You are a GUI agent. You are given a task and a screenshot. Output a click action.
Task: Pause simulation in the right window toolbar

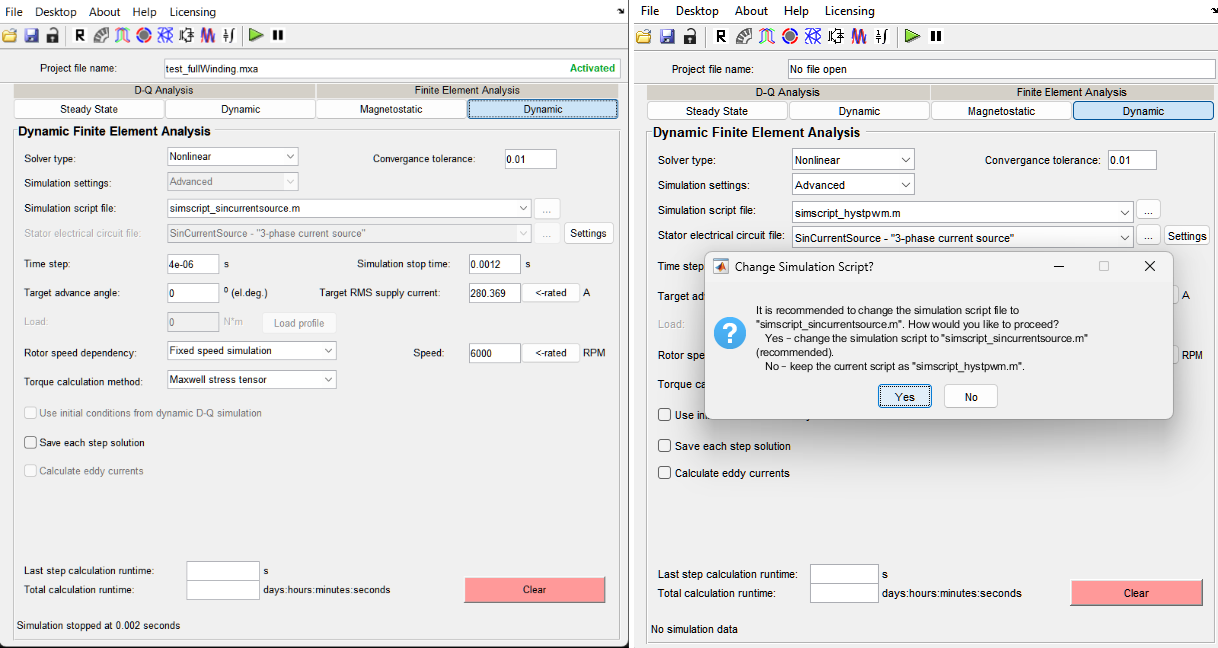click(936, 36)
